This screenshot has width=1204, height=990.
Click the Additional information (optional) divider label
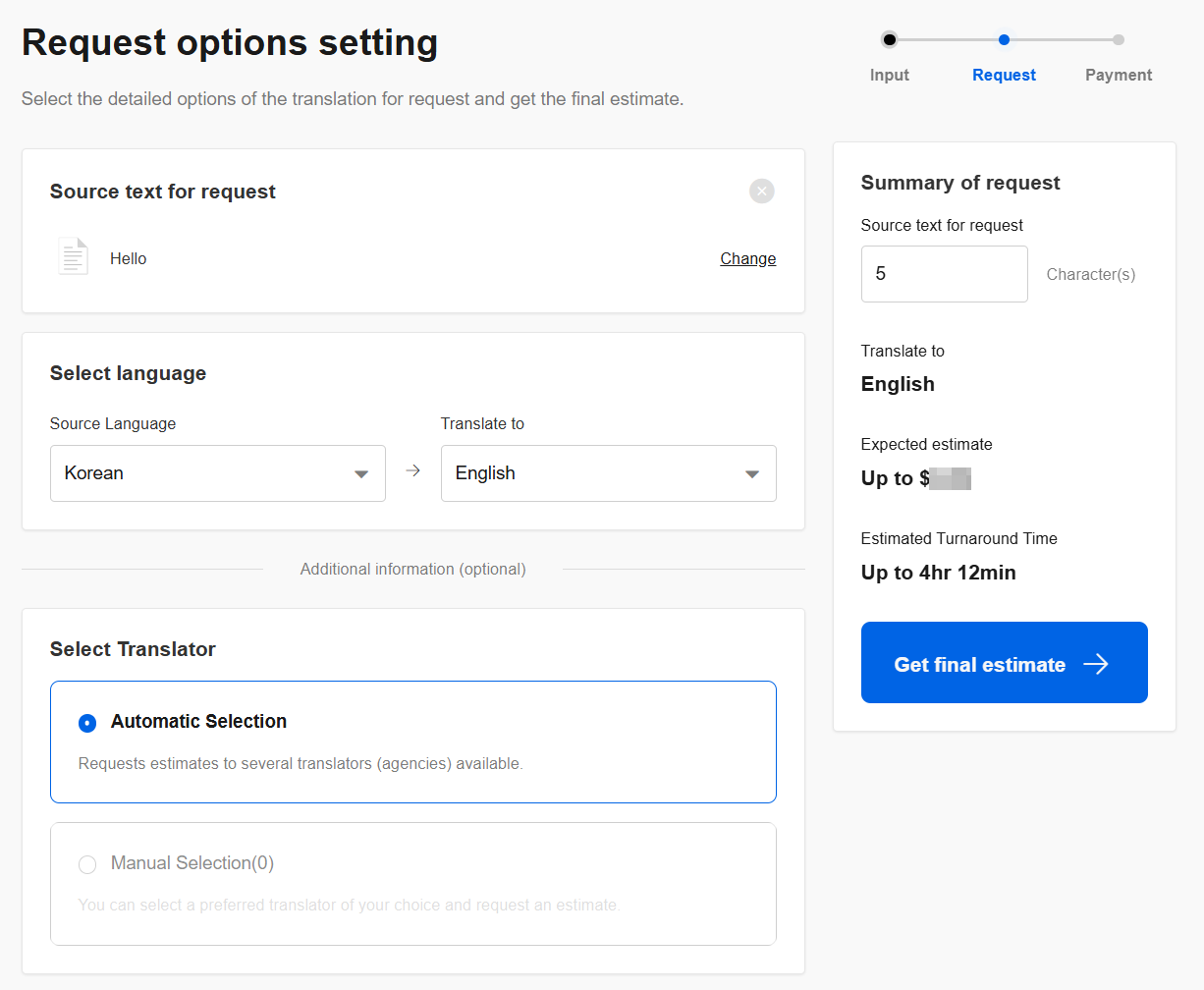pos(413,569)
